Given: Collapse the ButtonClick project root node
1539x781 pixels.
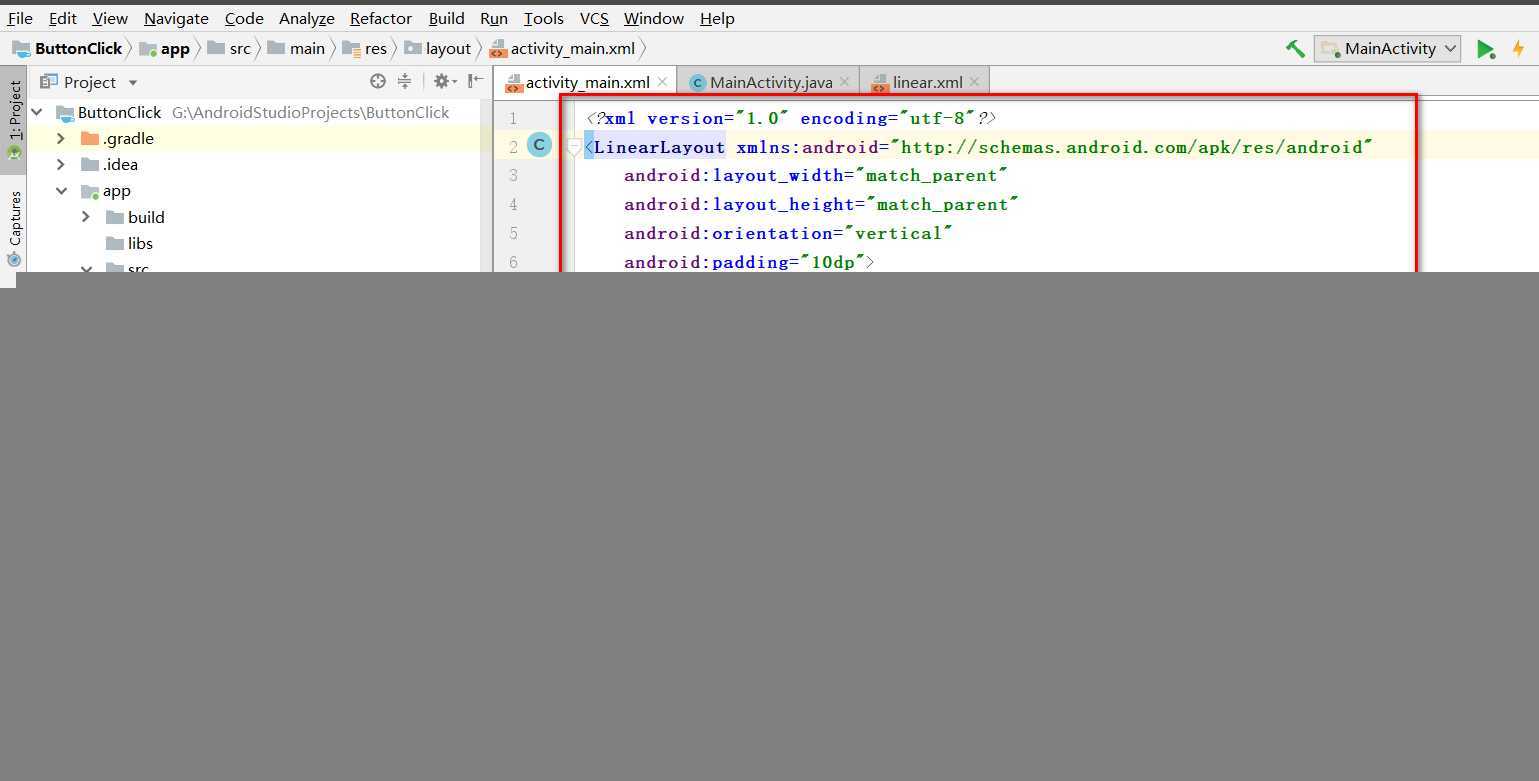Looking at the screenshot, I should point(37,112).
